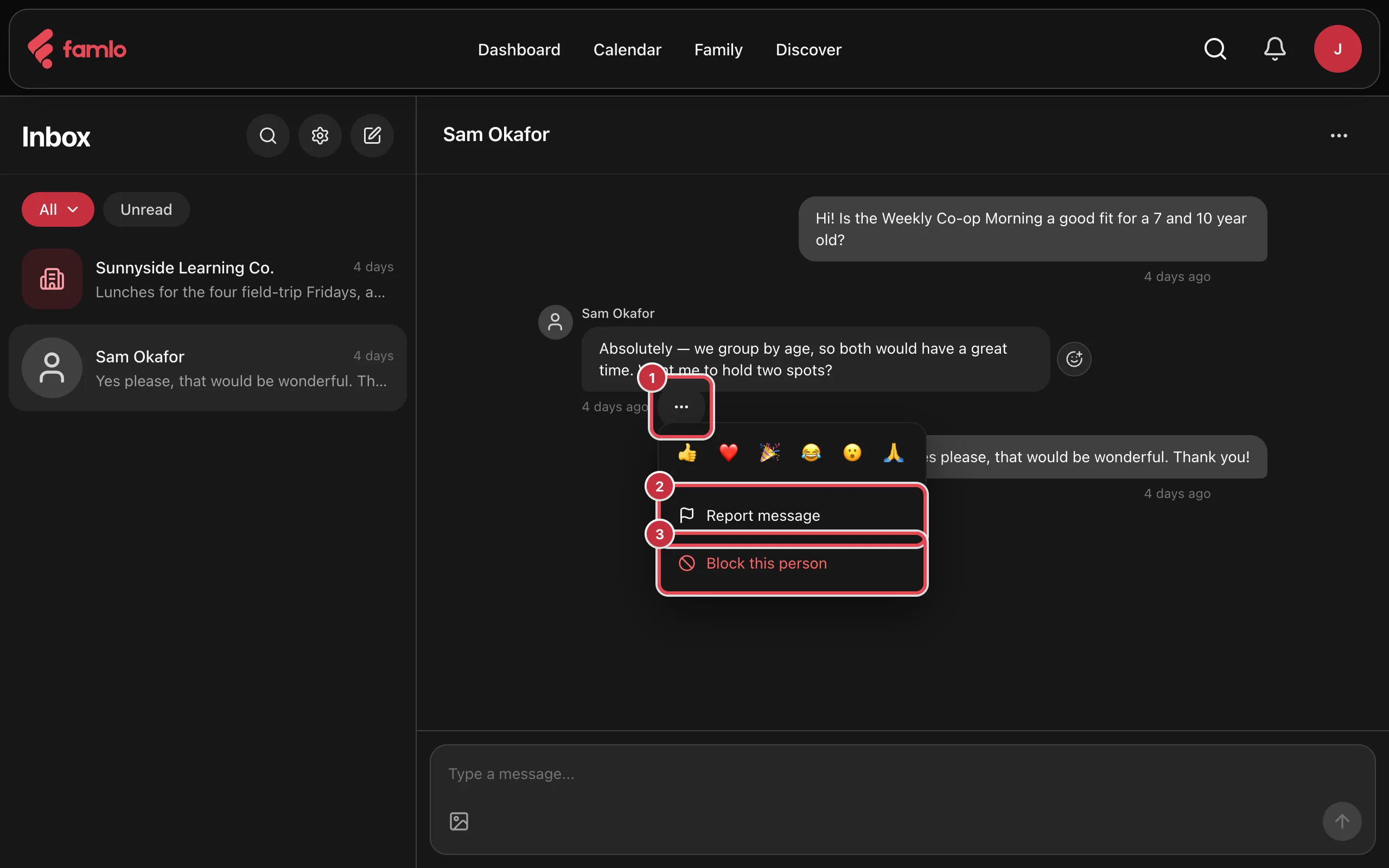This screenshot has width=1389, height=868.
Task: Click sender name Sam Okafor above message
Action: pos(618,314)
